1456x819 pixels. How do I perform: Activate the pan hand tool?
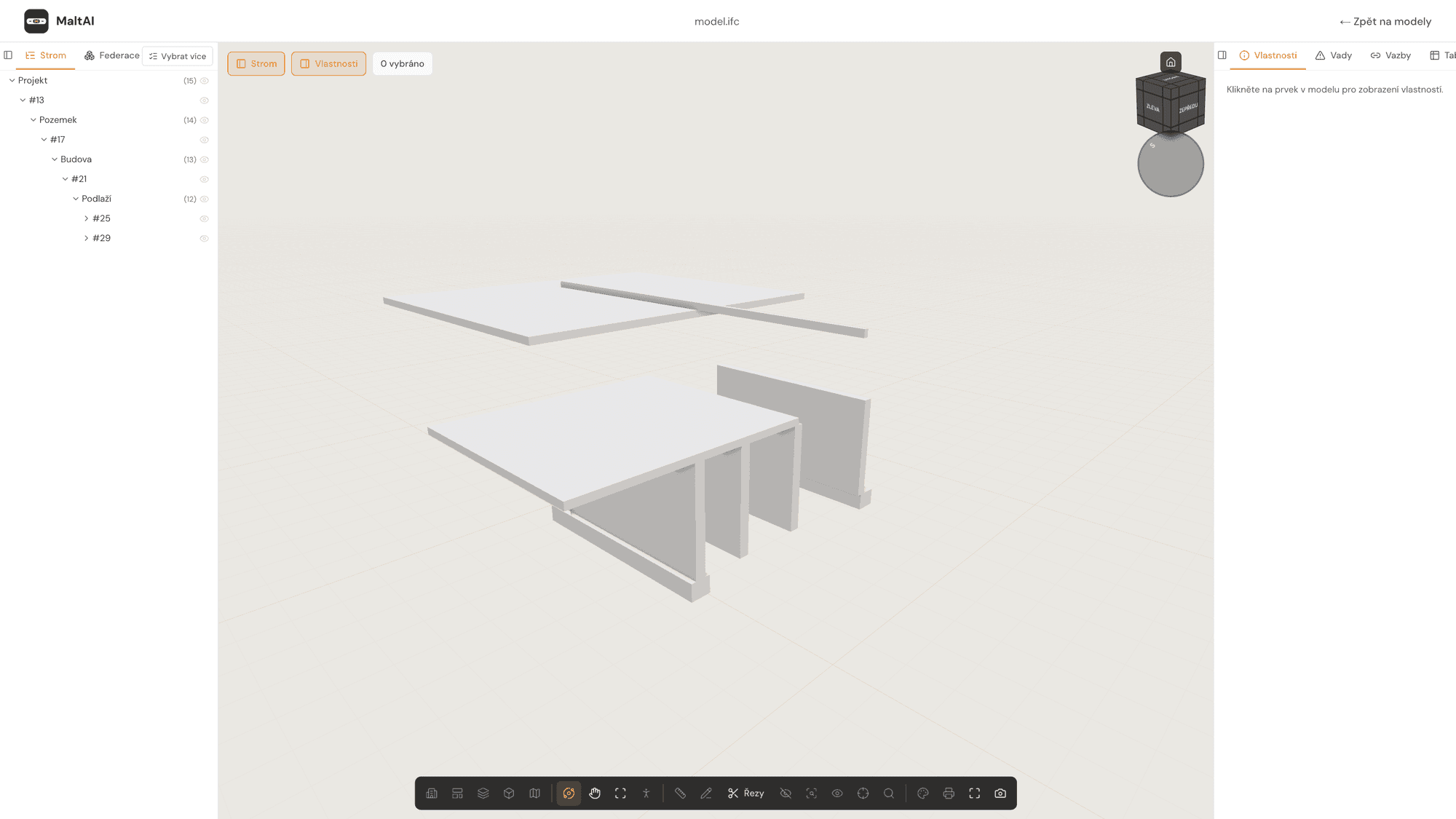pos(595,794)
